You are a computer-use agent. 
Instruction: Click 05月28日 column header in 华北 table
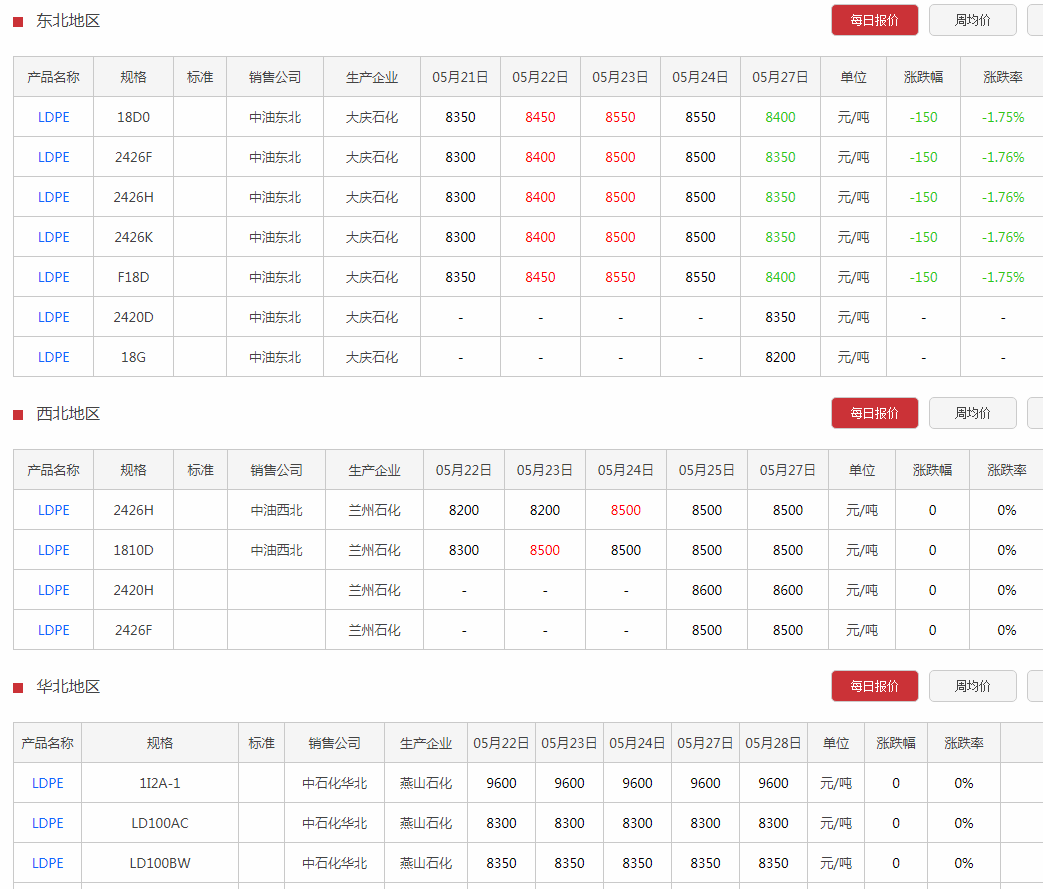(773, 743)
